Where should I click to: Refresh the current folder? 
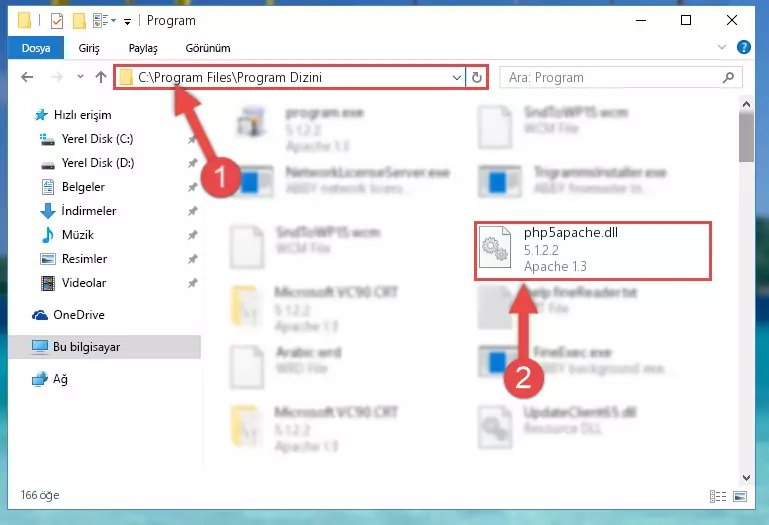coord(476,78)
